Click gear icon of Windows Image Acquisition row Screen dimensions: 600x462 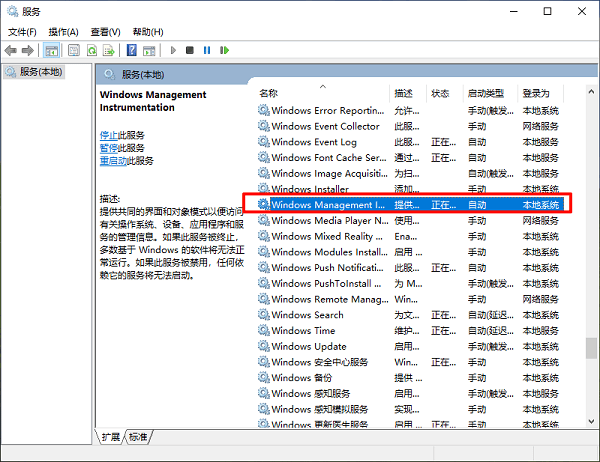[264, 173]
